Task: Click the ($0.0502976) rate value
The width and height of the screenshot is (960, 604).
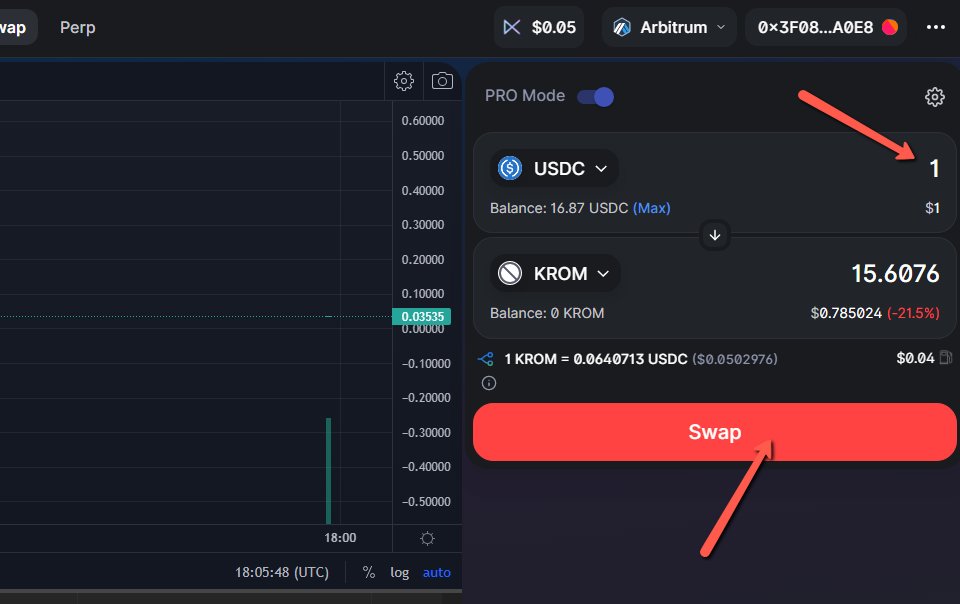Action: coord(735,359)
